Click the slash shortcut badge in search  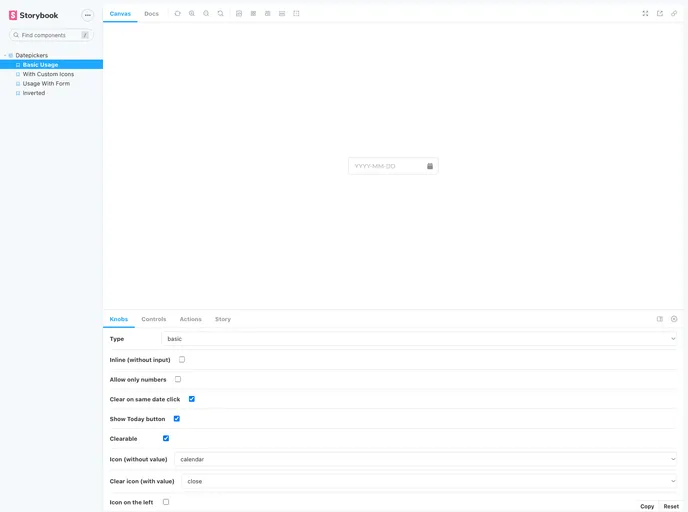click(85, 35)
